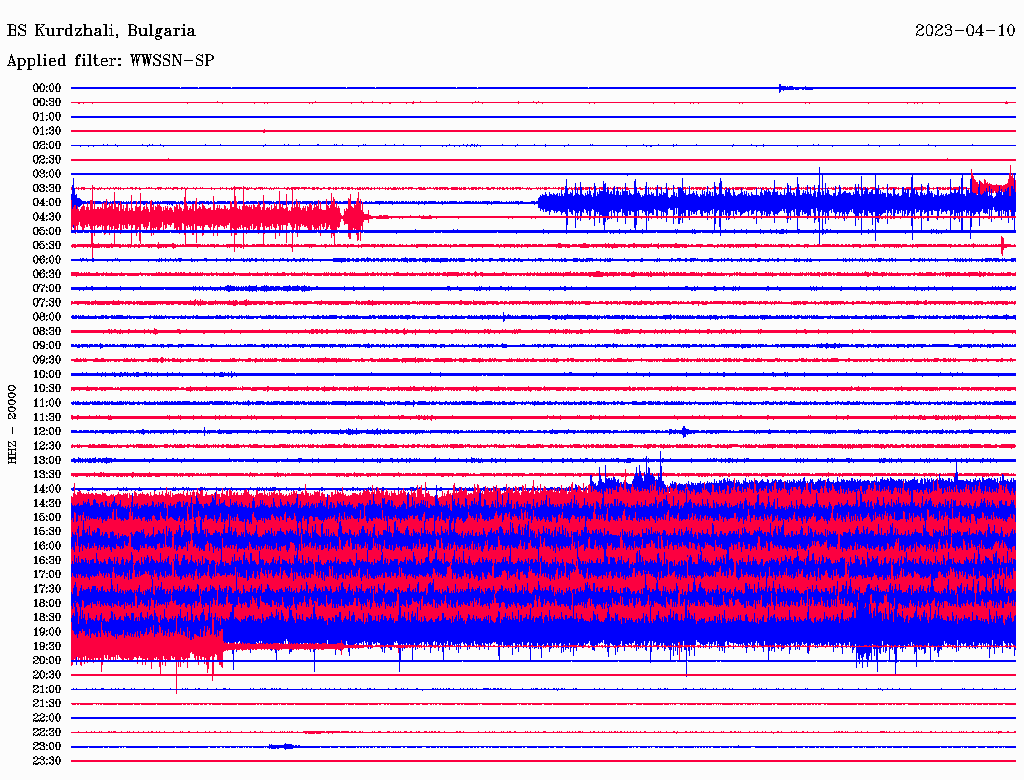The width and height of the screenshot is (1024, 780).
Task: Pick the 22:30 time label
Action: pos(47,732)
